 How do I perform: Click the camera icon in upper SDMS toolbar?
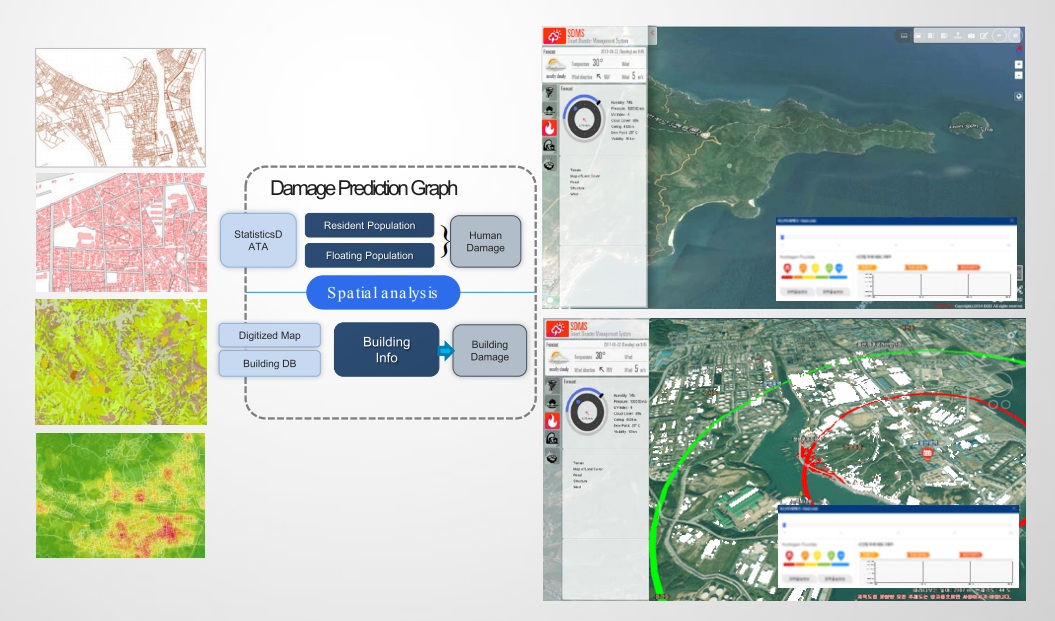tap(971, 36)
